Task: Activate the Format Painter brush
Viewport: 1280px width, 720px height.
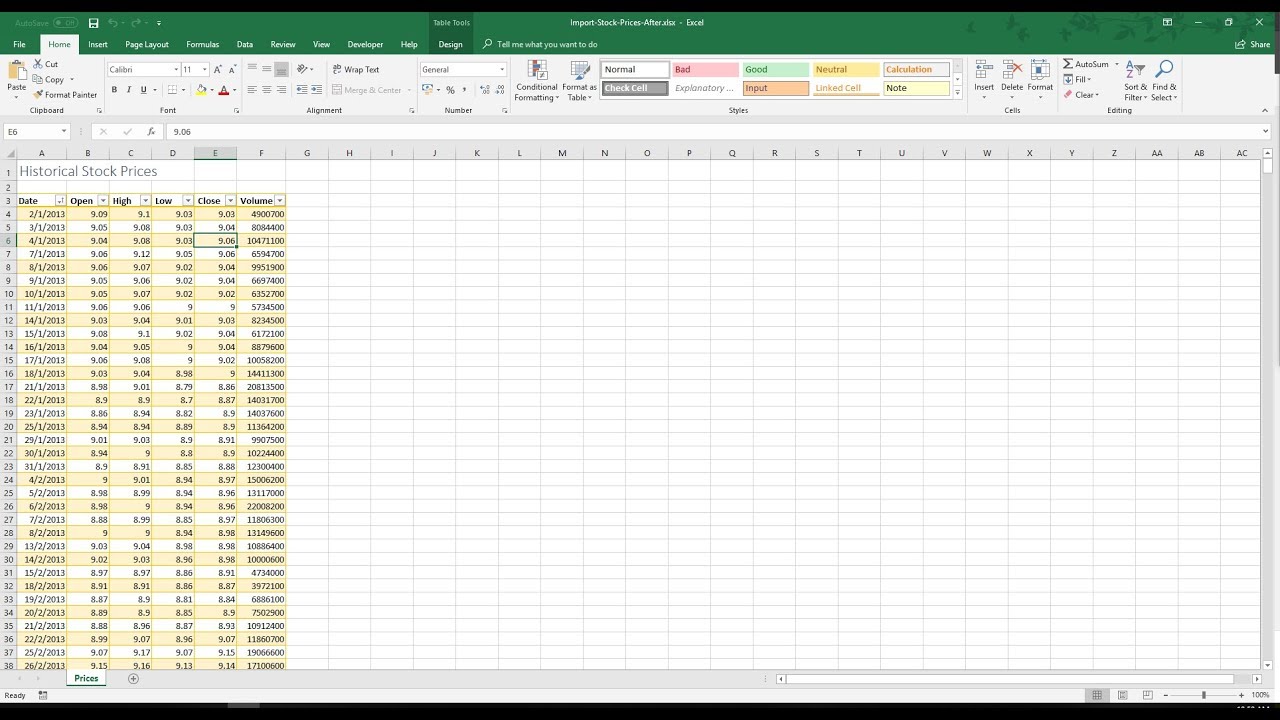Action: pos(65,95)
